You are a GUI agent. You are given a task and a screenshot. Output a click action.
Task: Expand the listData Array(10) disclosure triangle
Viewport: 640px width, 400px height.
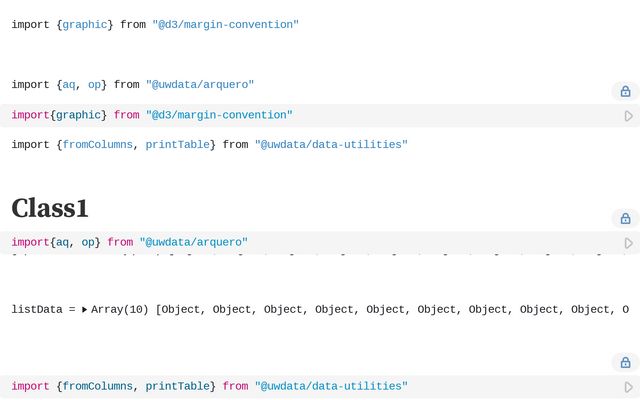84,309
